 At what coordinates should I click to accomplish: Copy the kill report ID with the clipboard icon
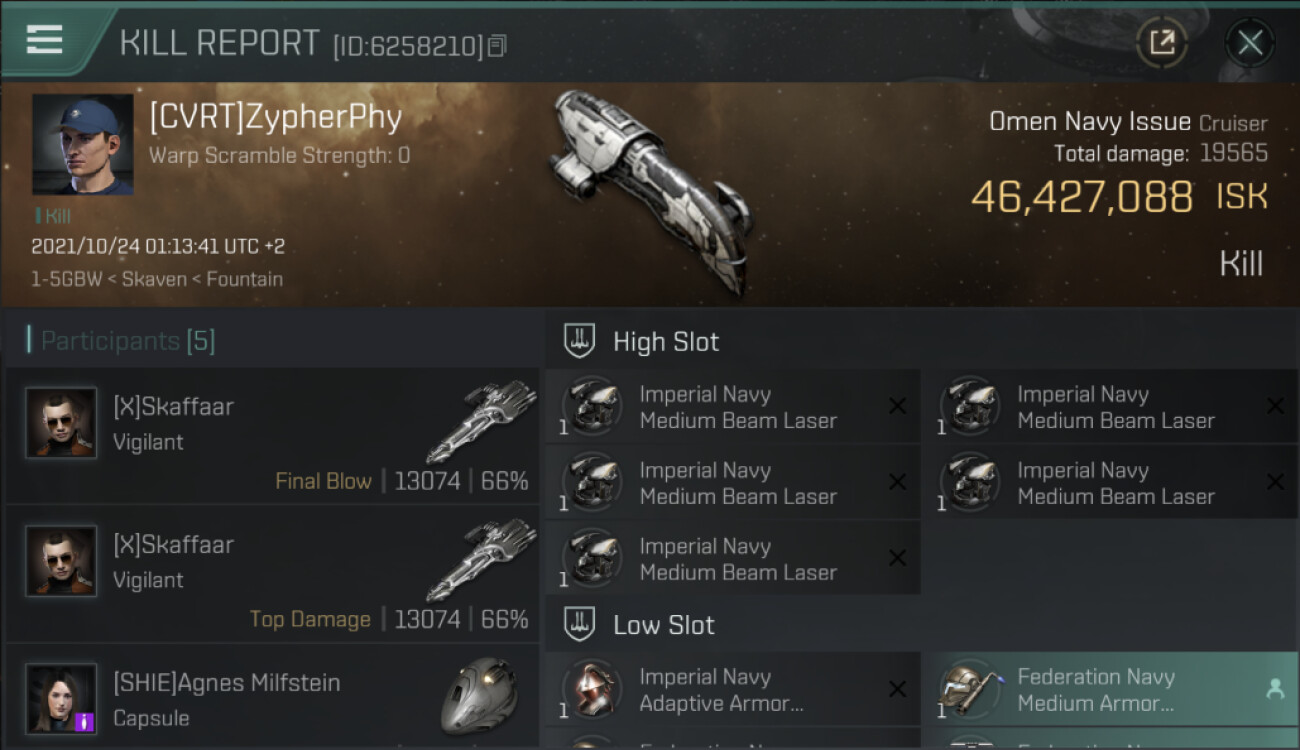pyautogui.click(x=498, y=46)
